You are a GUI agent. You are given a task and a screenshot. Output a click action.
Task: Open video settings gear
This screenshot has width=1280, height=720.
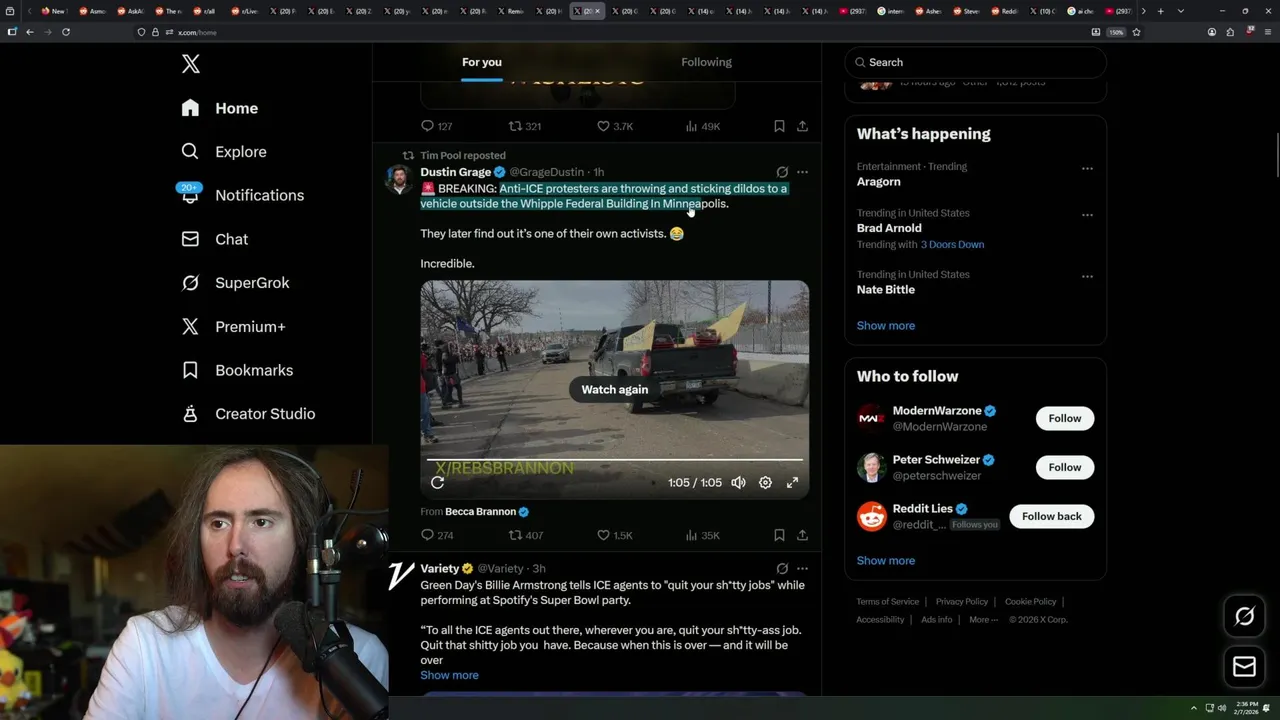[765, 482]
